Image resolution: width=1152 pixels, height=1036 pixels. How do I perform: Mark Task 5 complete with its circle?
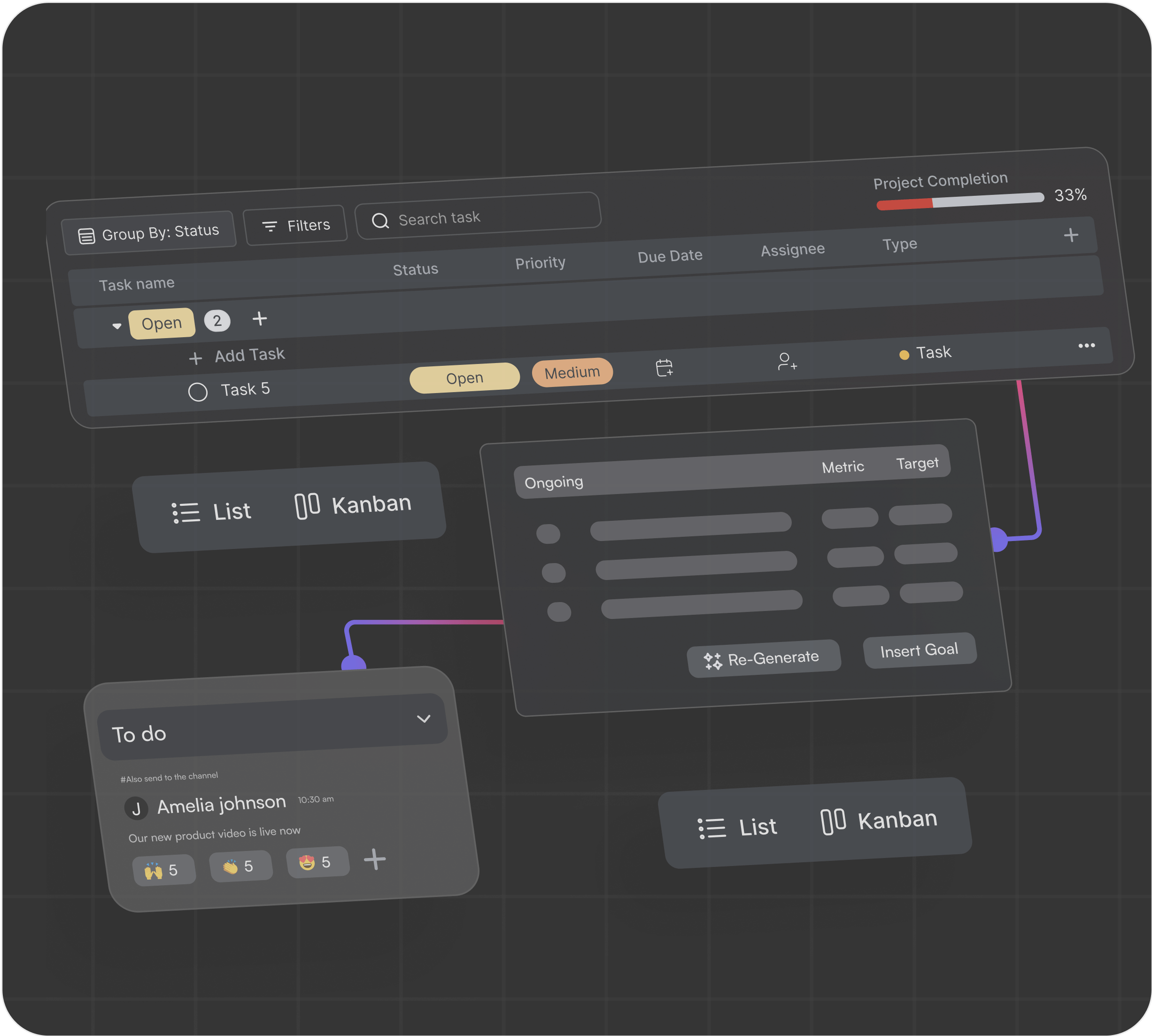pyautogui.click(x=198, y=392)
